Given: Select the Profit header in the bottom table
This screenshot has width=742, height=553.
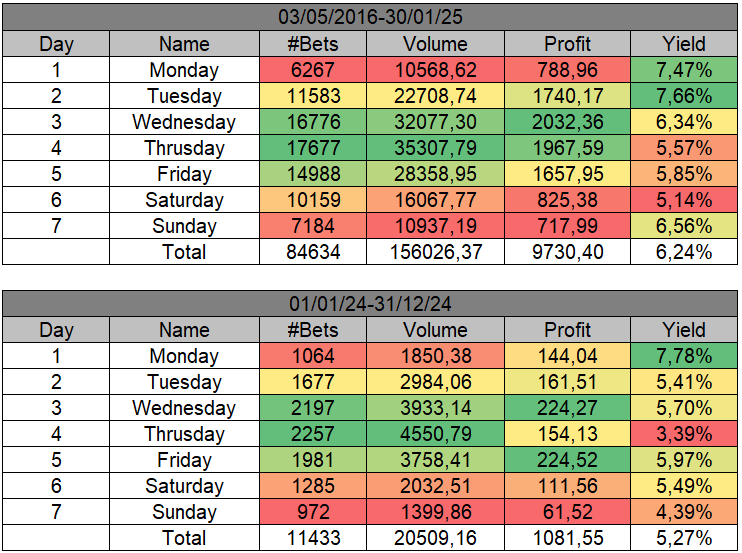Looking at the screenshot, I should (567, 330).
